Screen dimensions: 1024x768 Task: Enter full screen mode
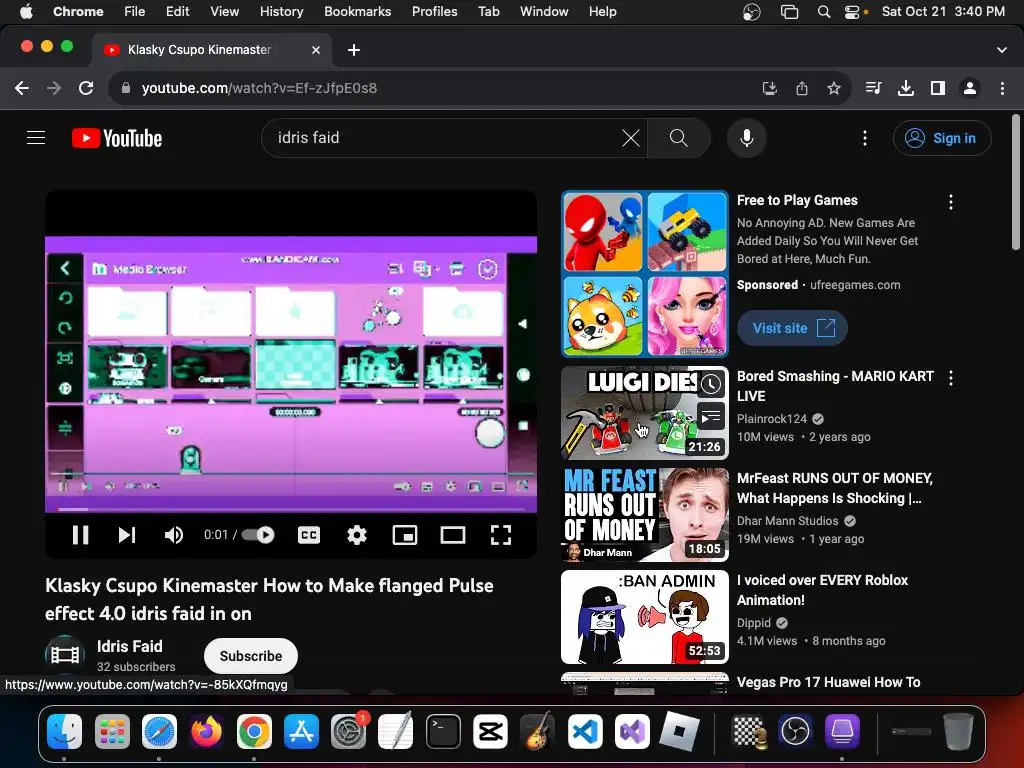501,535
